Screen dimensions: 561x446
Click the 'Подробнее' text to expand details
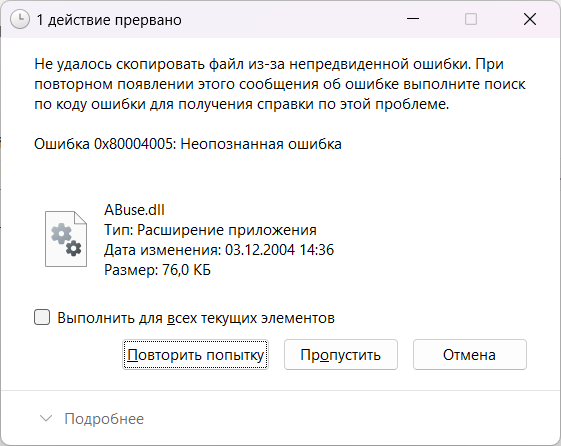click(x=104, y=419)
